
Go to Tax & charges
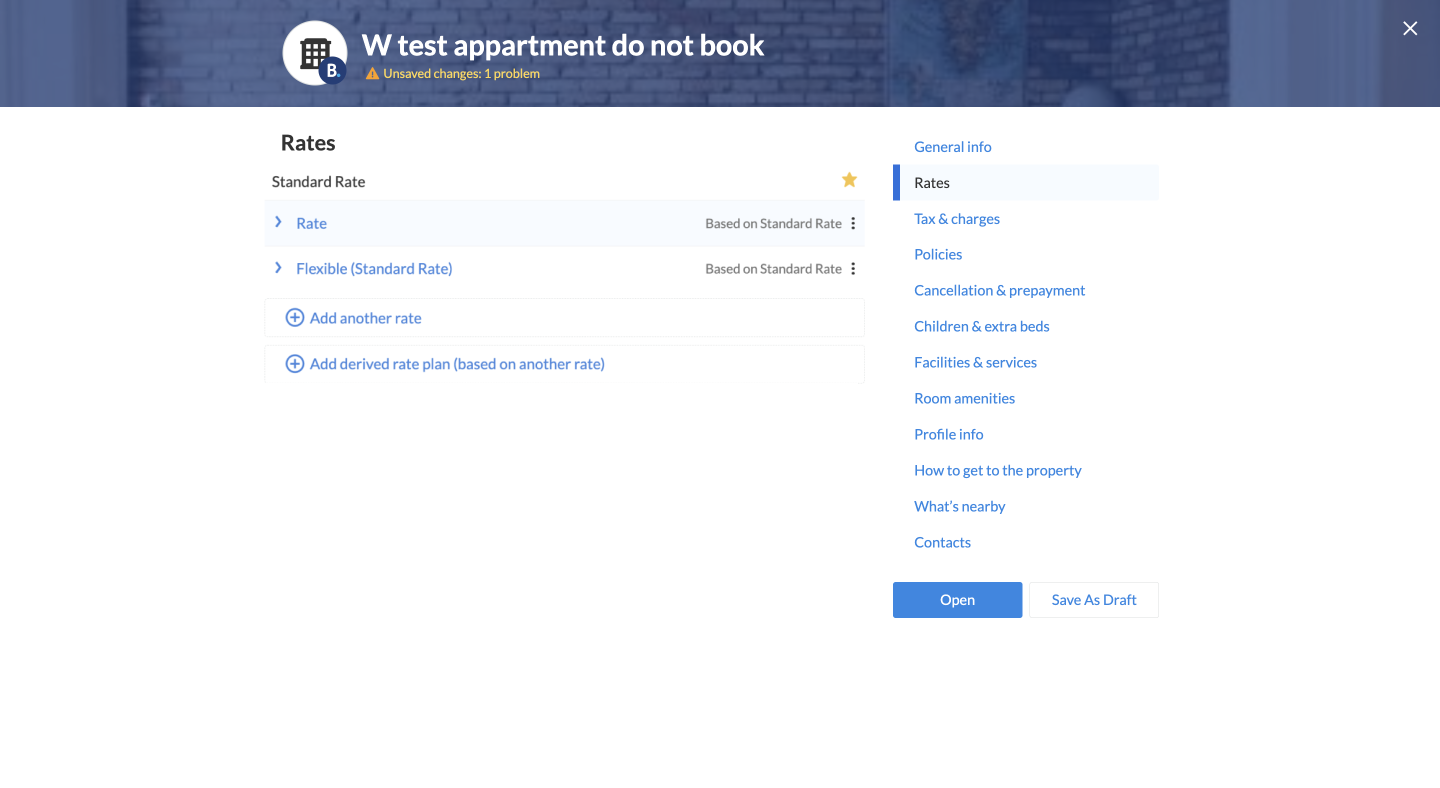957,219
